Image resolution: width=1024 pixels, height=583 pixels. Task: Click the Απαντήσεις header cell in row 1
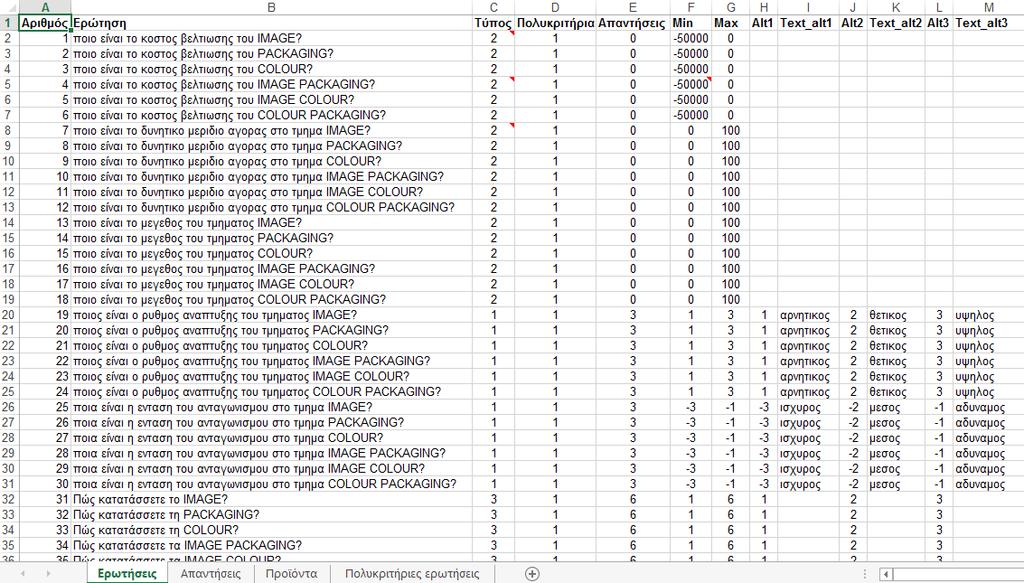(x=633, y=23)
